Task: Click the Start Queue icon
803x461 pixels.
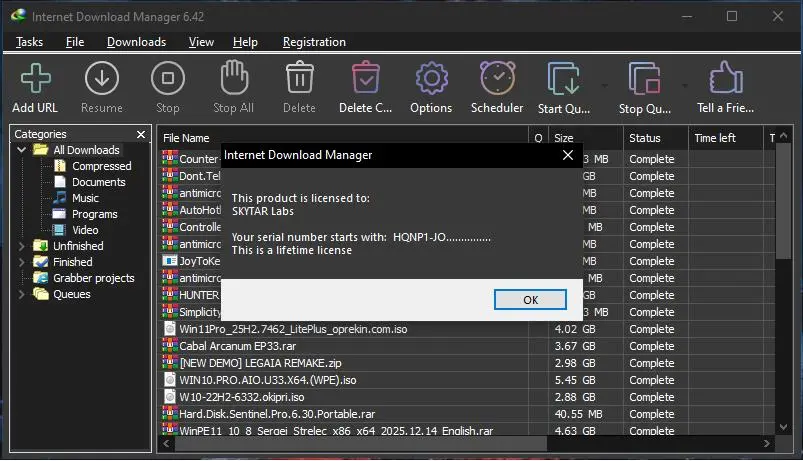Action: [563, 78]
